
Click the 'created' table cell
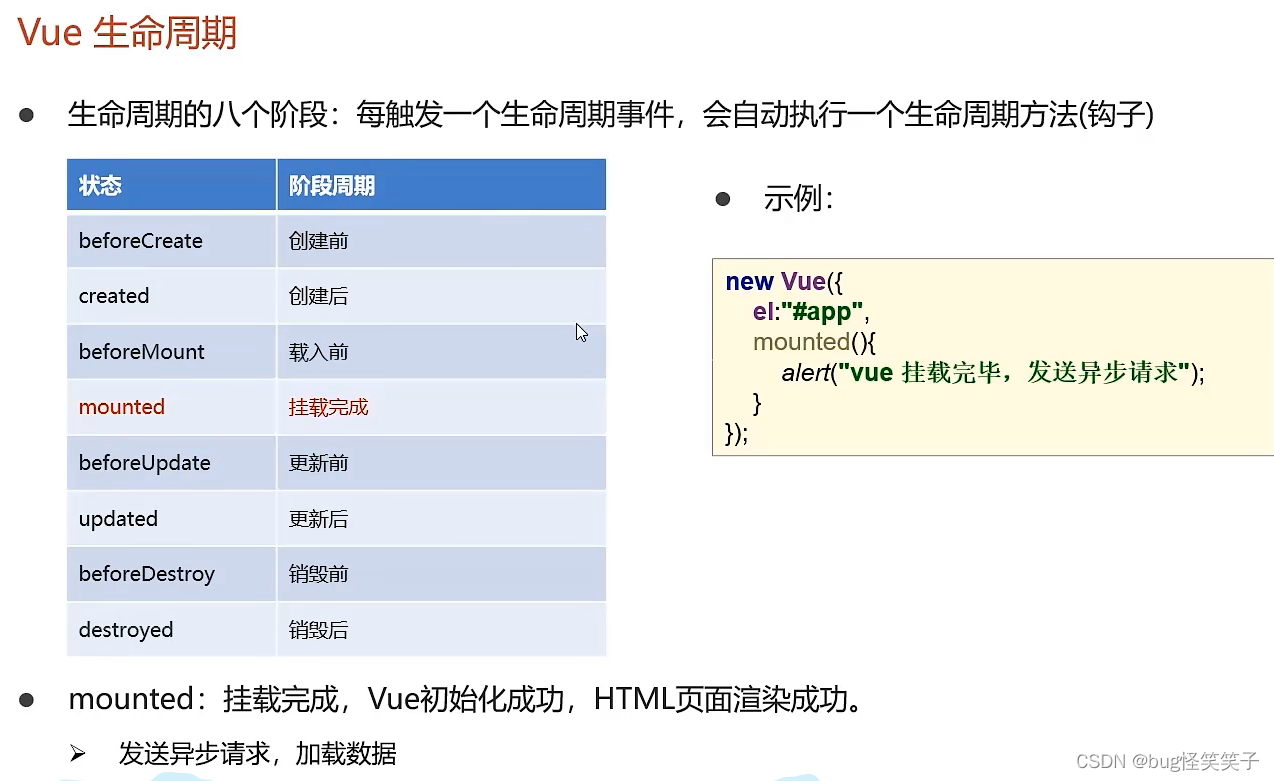(172, 296)
